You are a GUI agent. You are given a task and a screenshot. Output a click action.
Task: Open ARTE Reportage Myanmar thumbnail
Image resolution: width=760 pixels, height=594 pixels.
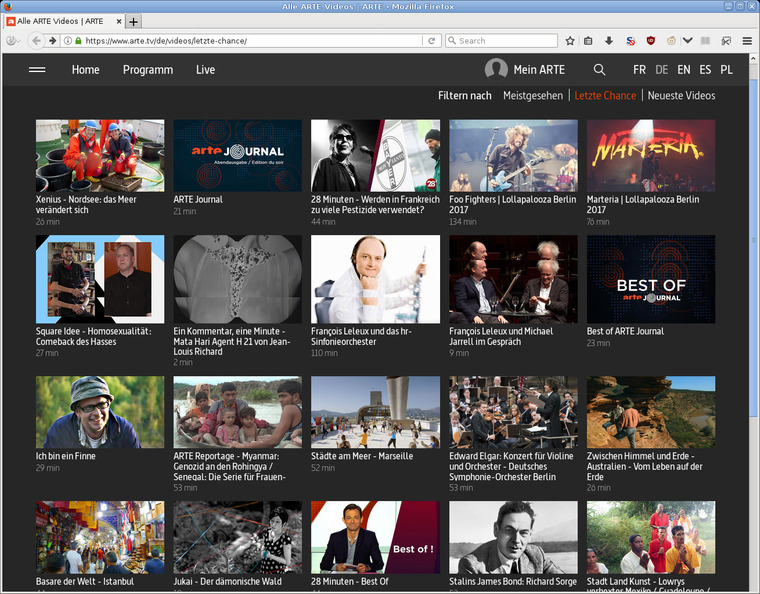point(238,412)
